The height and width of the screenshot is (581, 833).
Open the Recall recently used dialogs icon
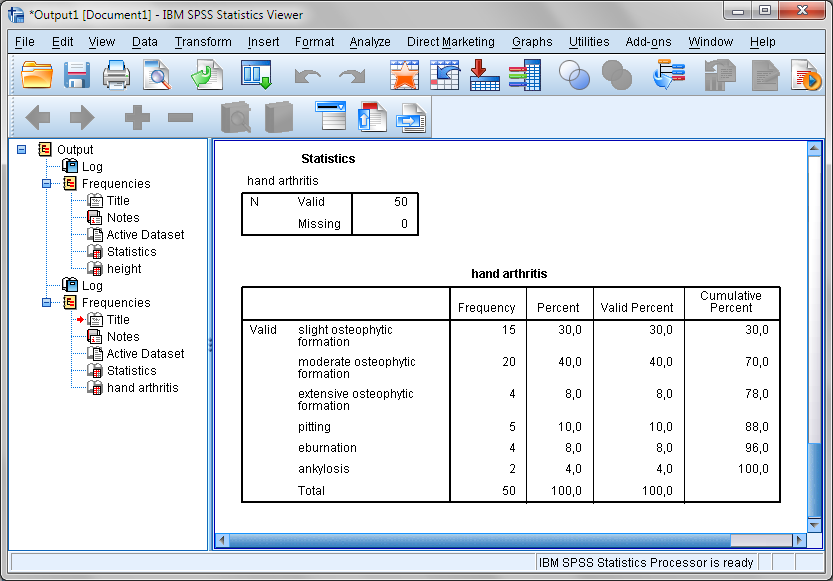[x=256, y=75]
